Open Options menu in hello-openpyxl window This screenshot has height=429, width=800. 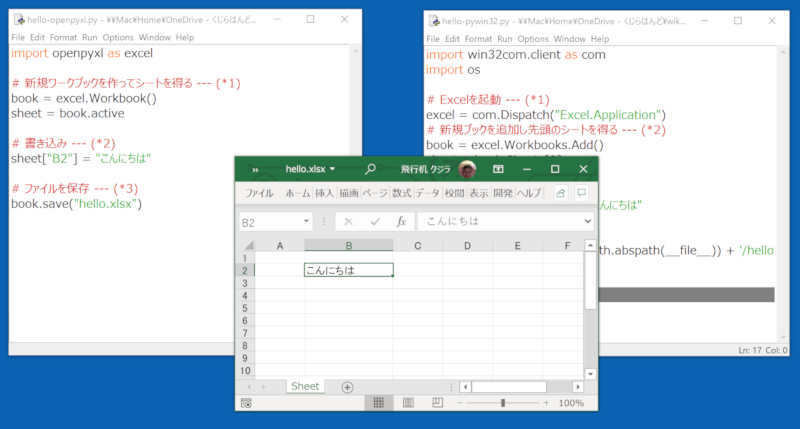click(118, 37)
